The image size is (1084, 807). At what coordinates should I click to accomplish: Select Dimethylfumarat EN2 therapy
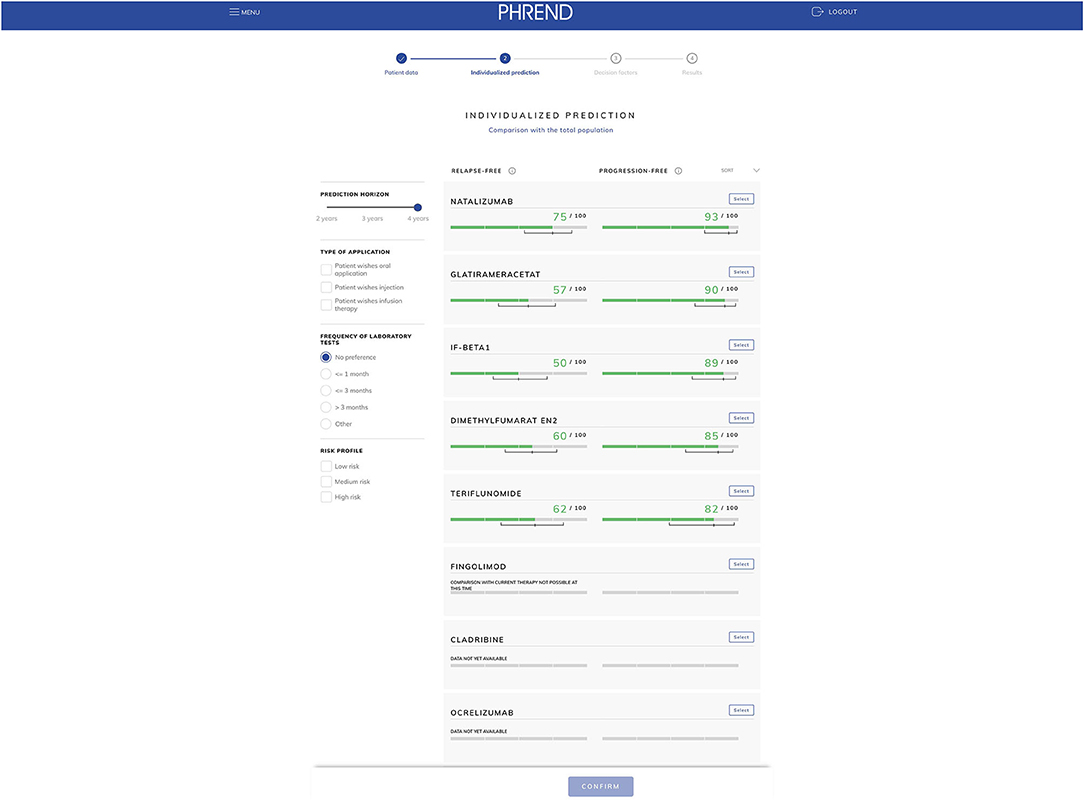tap(741, 418)
